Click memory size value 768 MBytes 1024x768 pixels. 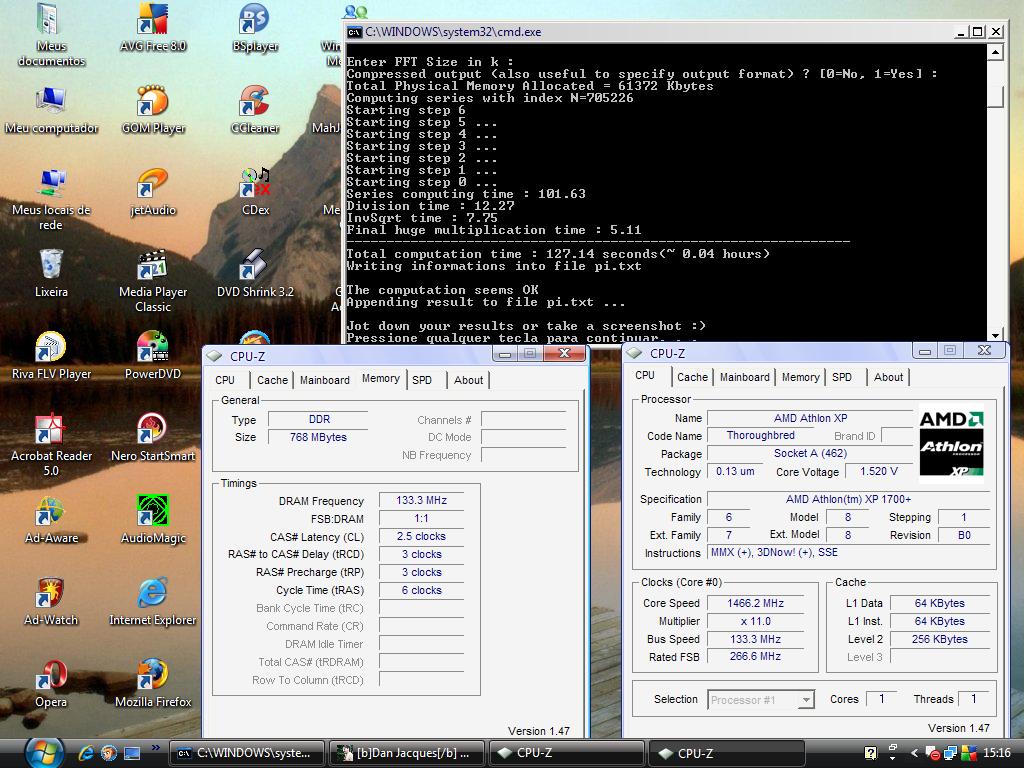[x=318, y=437]
